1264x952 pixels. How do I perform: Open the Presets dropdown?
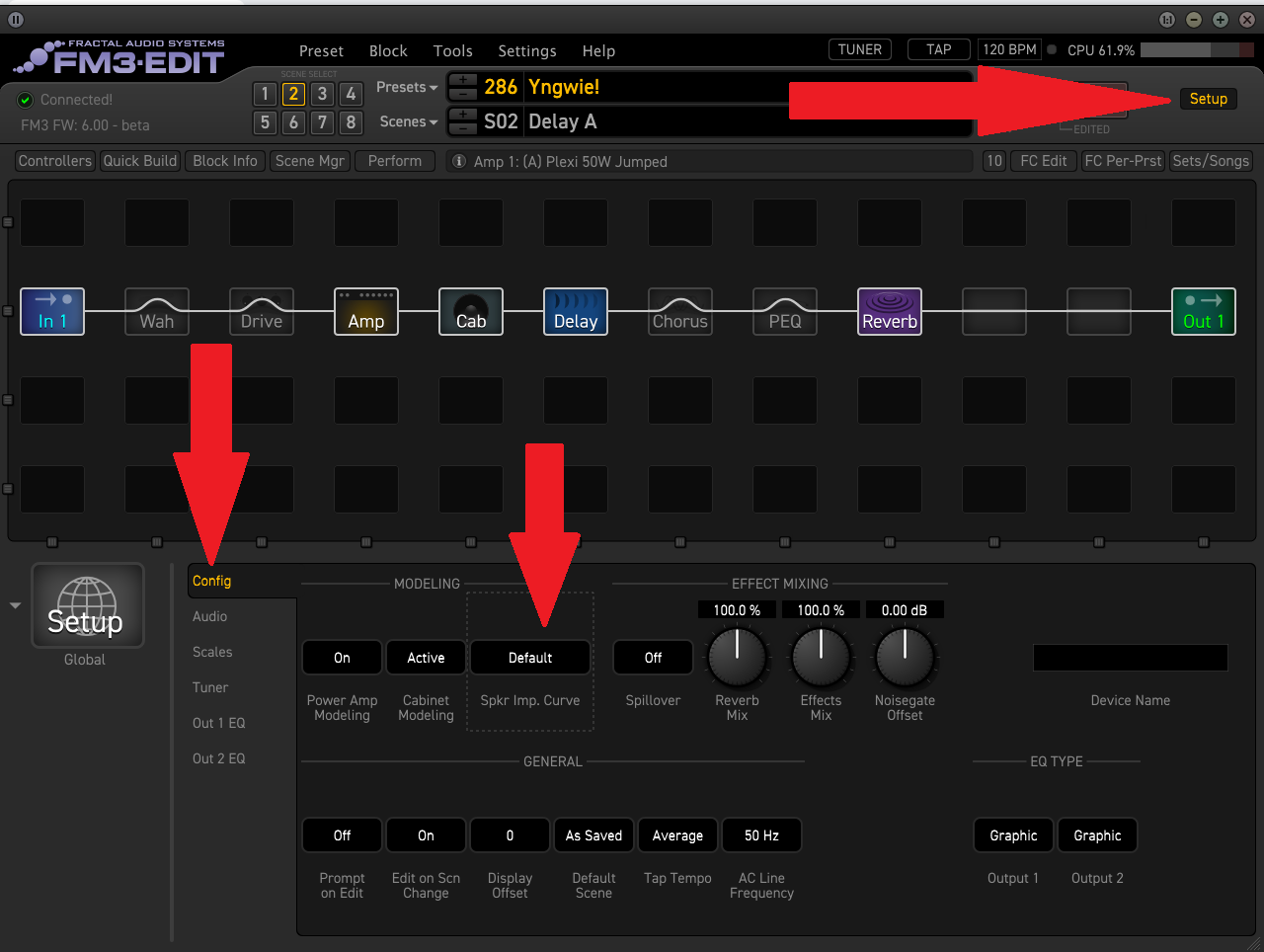coord(406,87)
